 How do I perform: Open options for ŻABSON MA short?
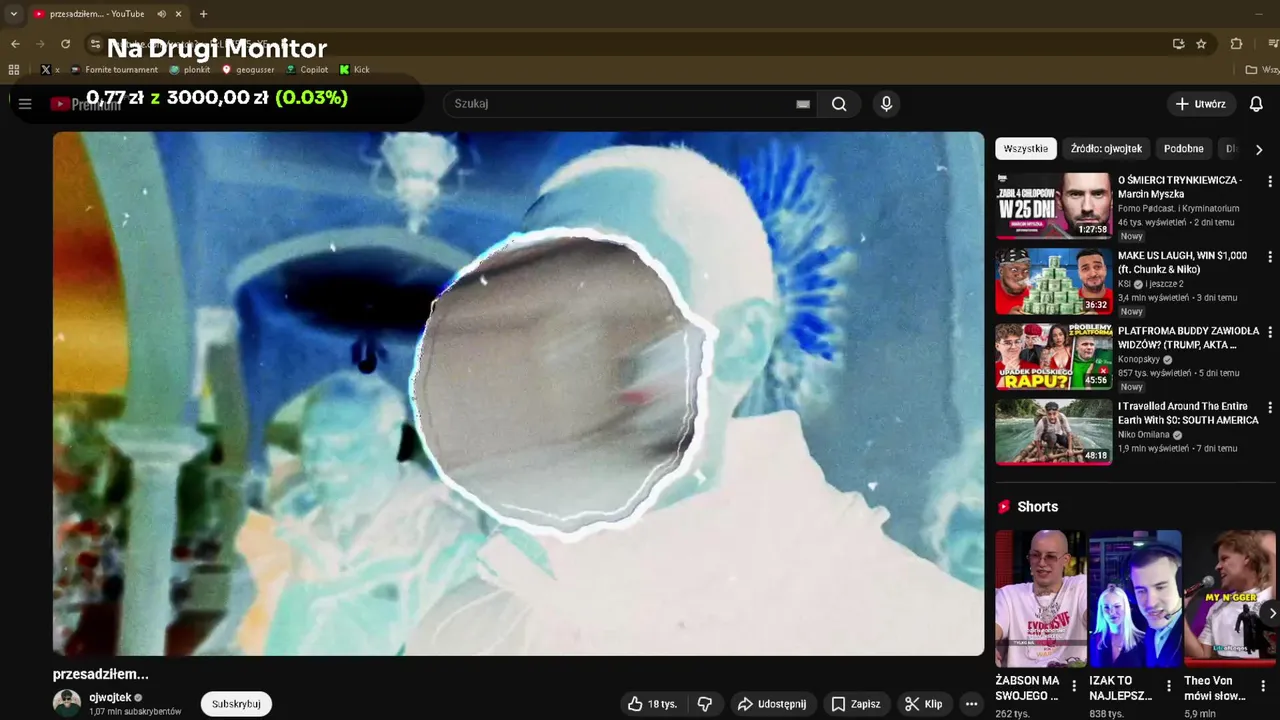pyautogui.click(x=1074, y=686)
